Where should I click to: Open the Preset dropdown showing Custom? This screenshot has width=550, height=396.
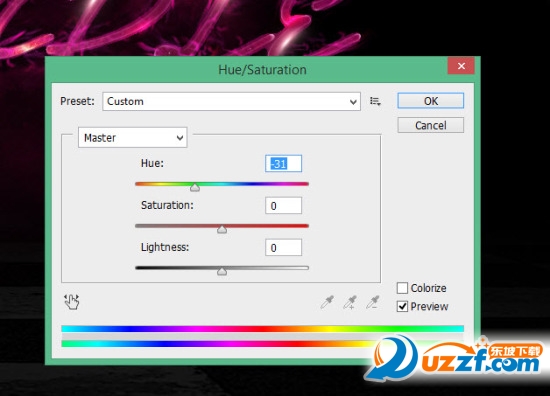tap(232, 101)
